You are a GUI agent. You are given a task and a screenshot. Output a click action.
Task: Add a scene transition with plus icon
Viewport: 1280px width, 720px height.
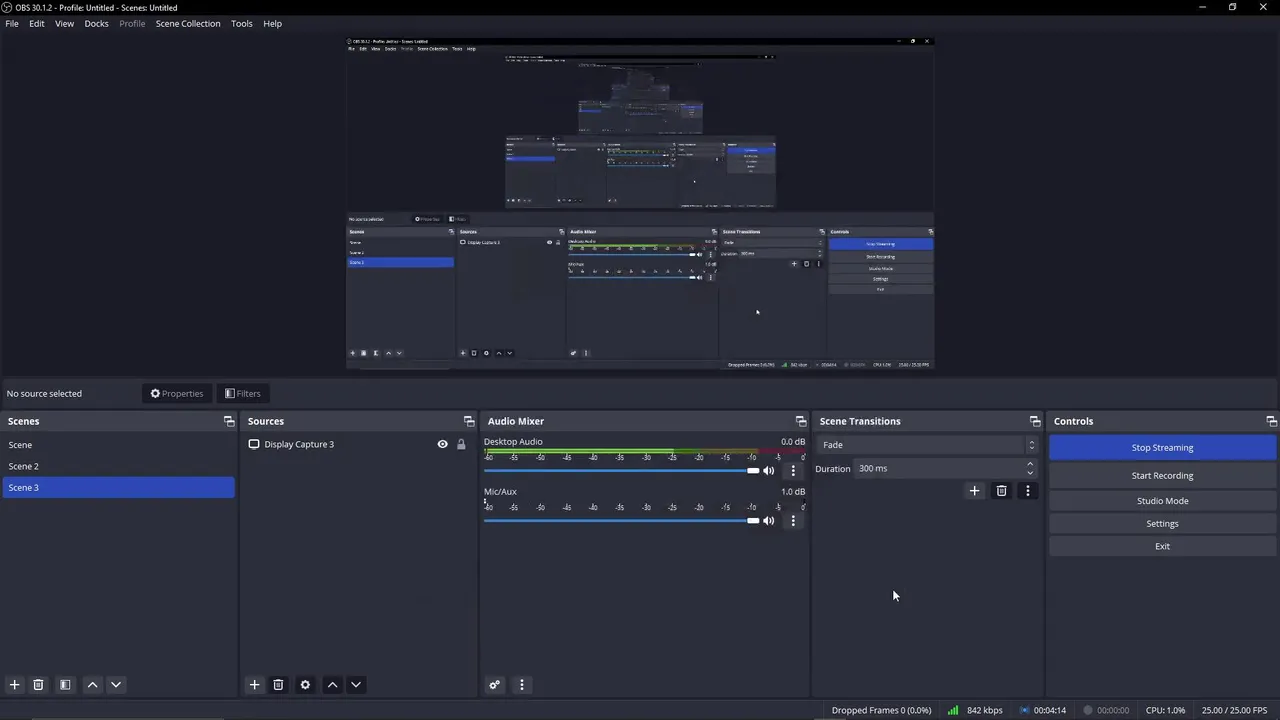[974, 490]
